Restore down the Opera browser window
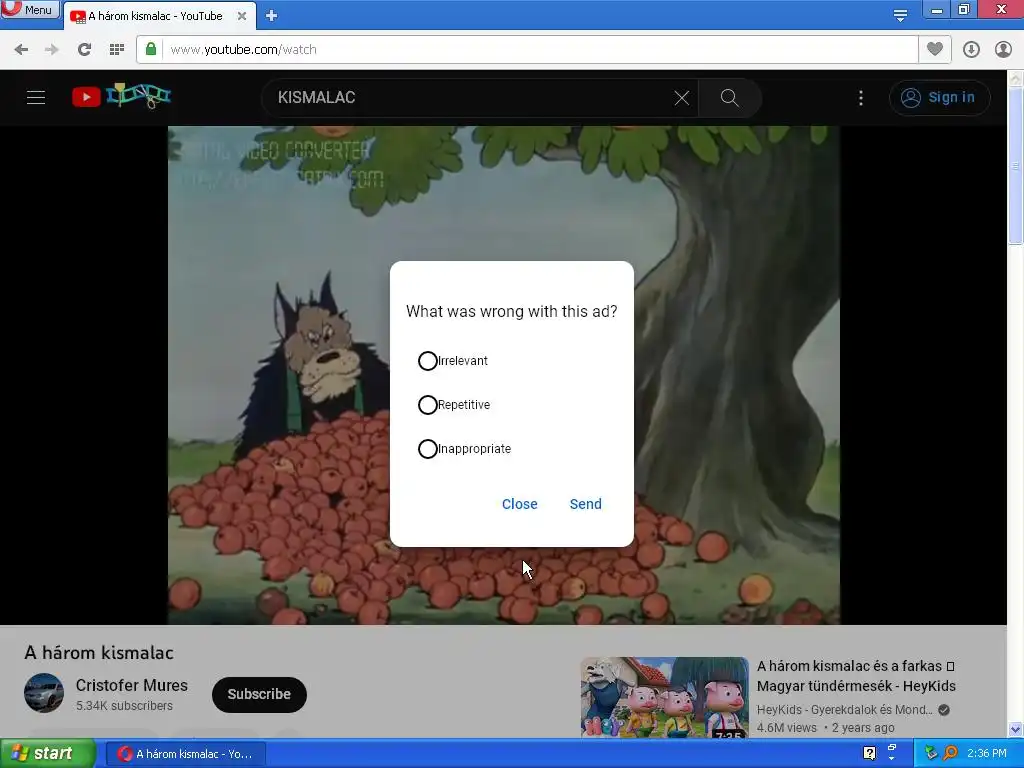The image size is (1024, 768). coord(964,10)
